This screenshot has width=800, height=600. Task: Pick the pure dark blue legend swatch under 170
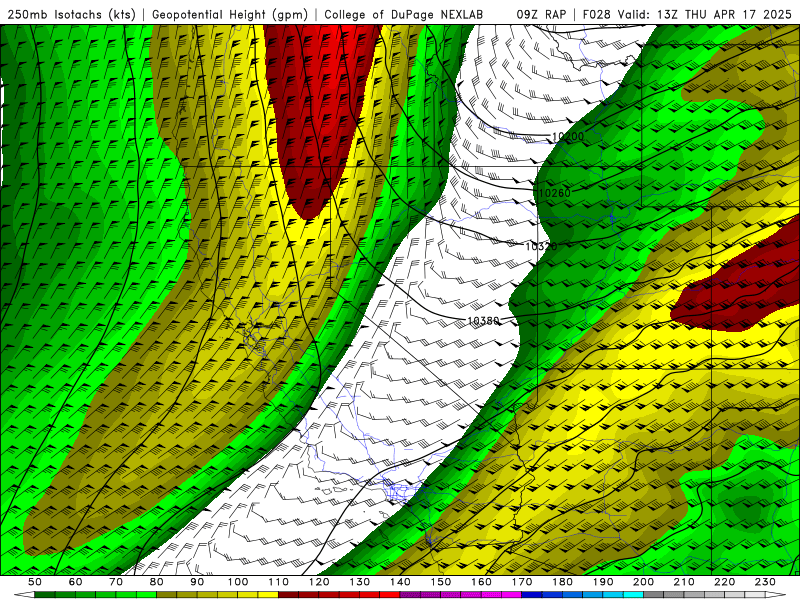(532, 595)
